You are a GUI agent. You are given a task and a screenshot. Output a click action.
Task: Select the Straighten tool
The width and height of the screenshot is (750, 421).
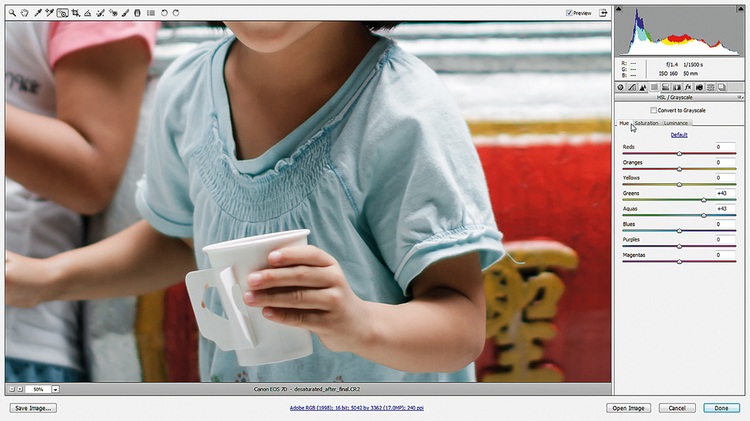[88, 13]
